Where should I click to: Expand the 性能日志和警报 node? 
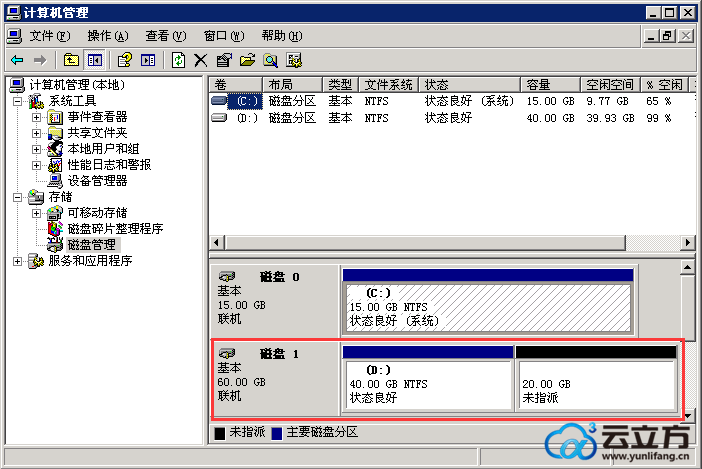click(x=36, y=165)
